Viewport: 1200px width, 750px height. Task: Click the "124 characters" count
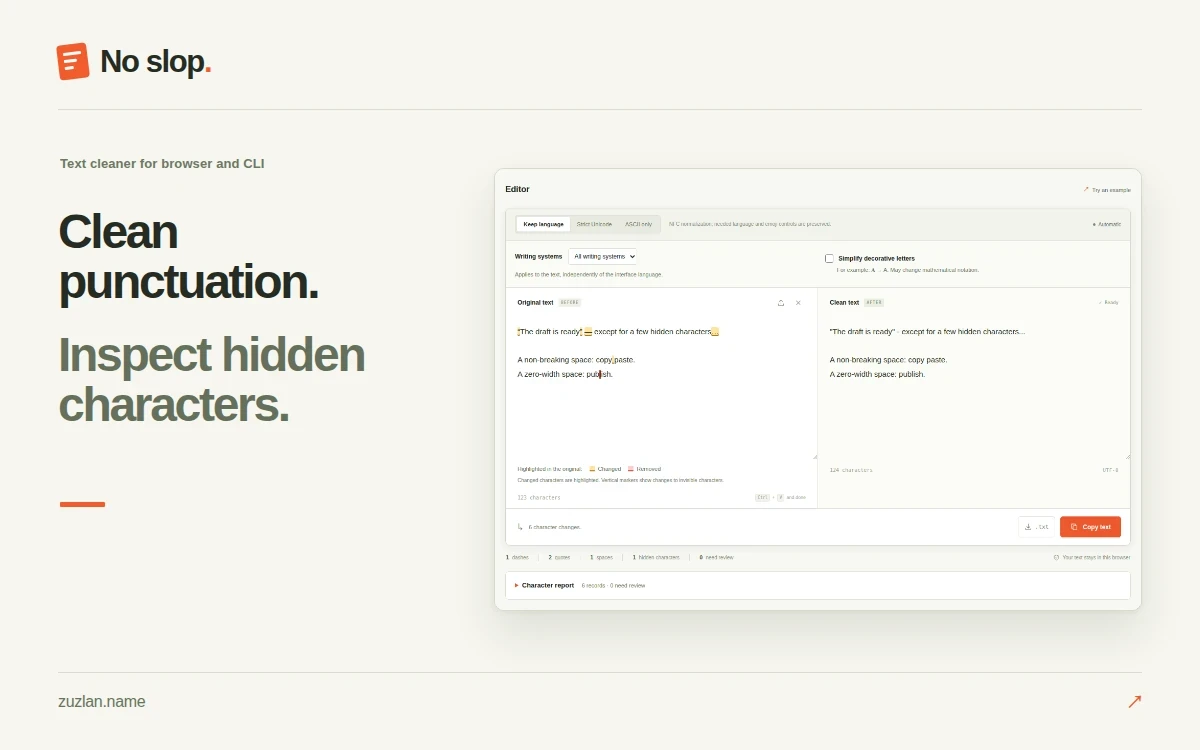coord(851,470)
